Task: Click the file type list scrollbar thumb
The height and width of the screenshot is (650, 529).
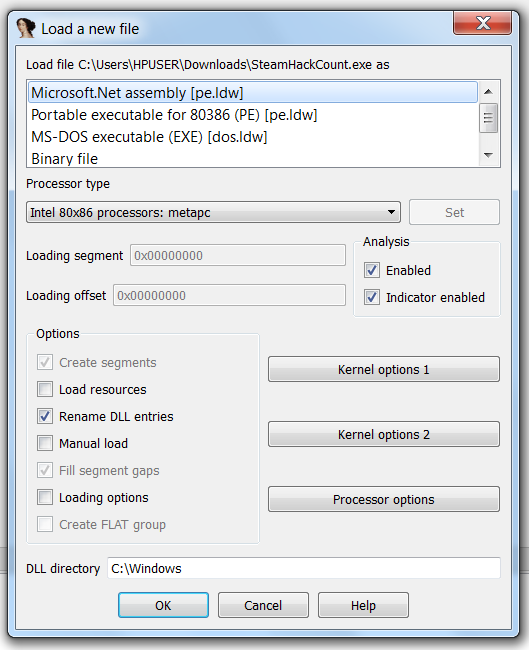Action: (x=488, y=118)
